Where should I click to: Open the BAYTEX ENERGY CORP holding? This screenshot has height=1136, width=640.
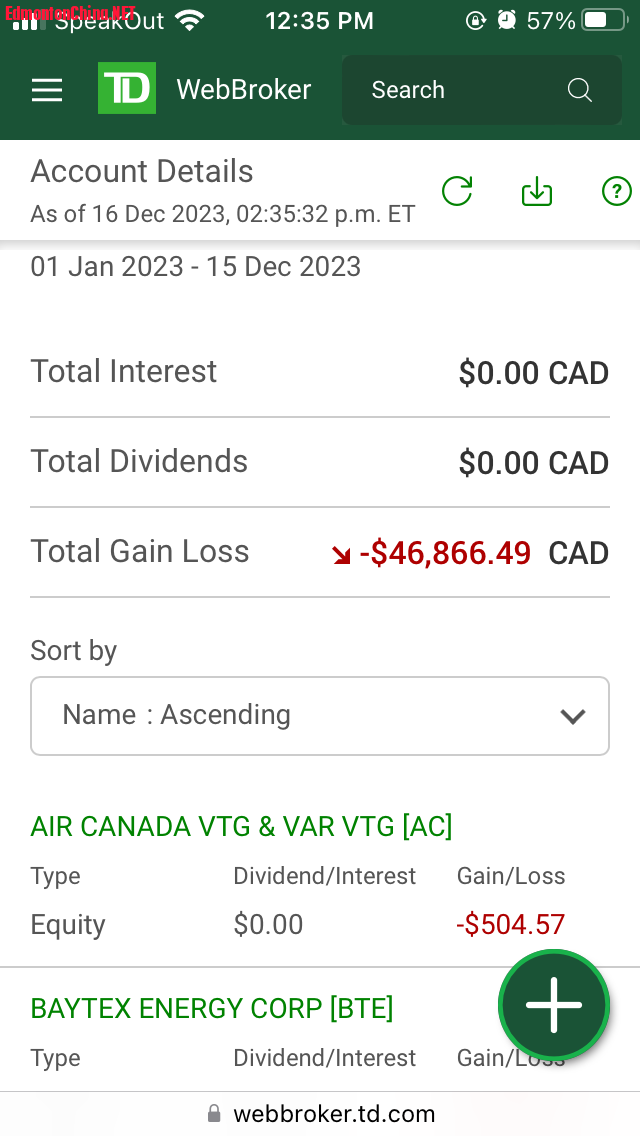pos(212,1008)
